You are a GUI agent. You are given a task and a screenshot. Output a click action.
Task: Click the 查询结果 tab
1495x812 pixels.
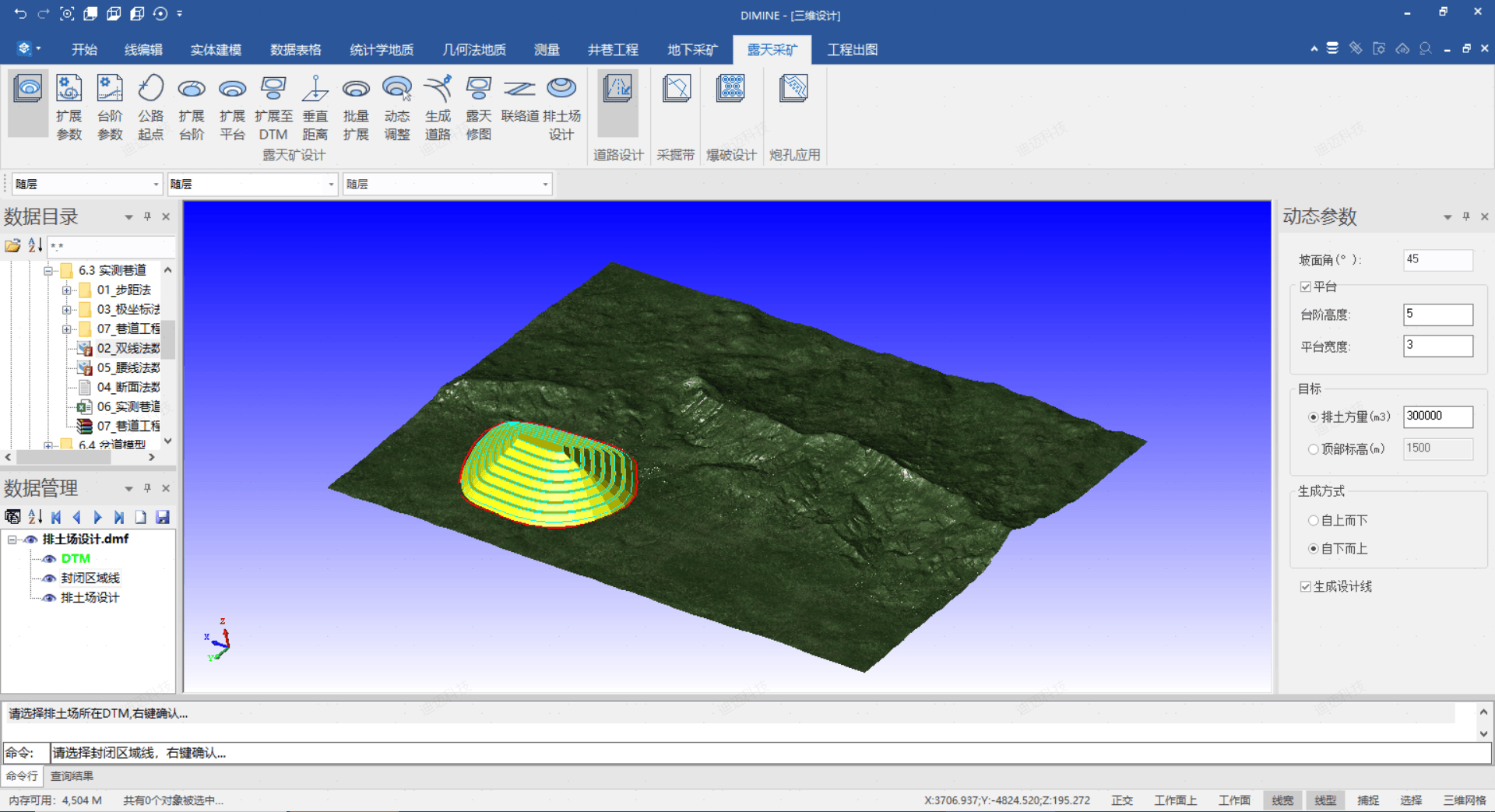(x=72, y=776)
